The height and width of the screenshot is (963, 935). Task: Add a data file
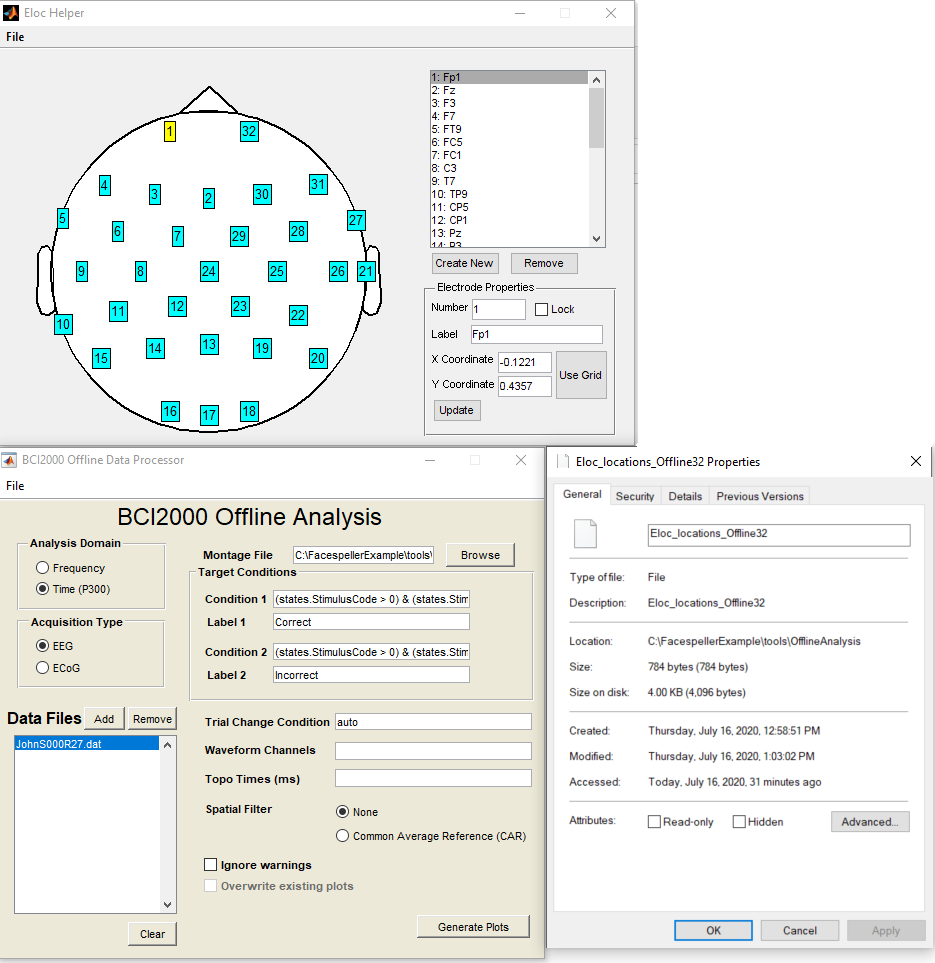tap(104, 719)
